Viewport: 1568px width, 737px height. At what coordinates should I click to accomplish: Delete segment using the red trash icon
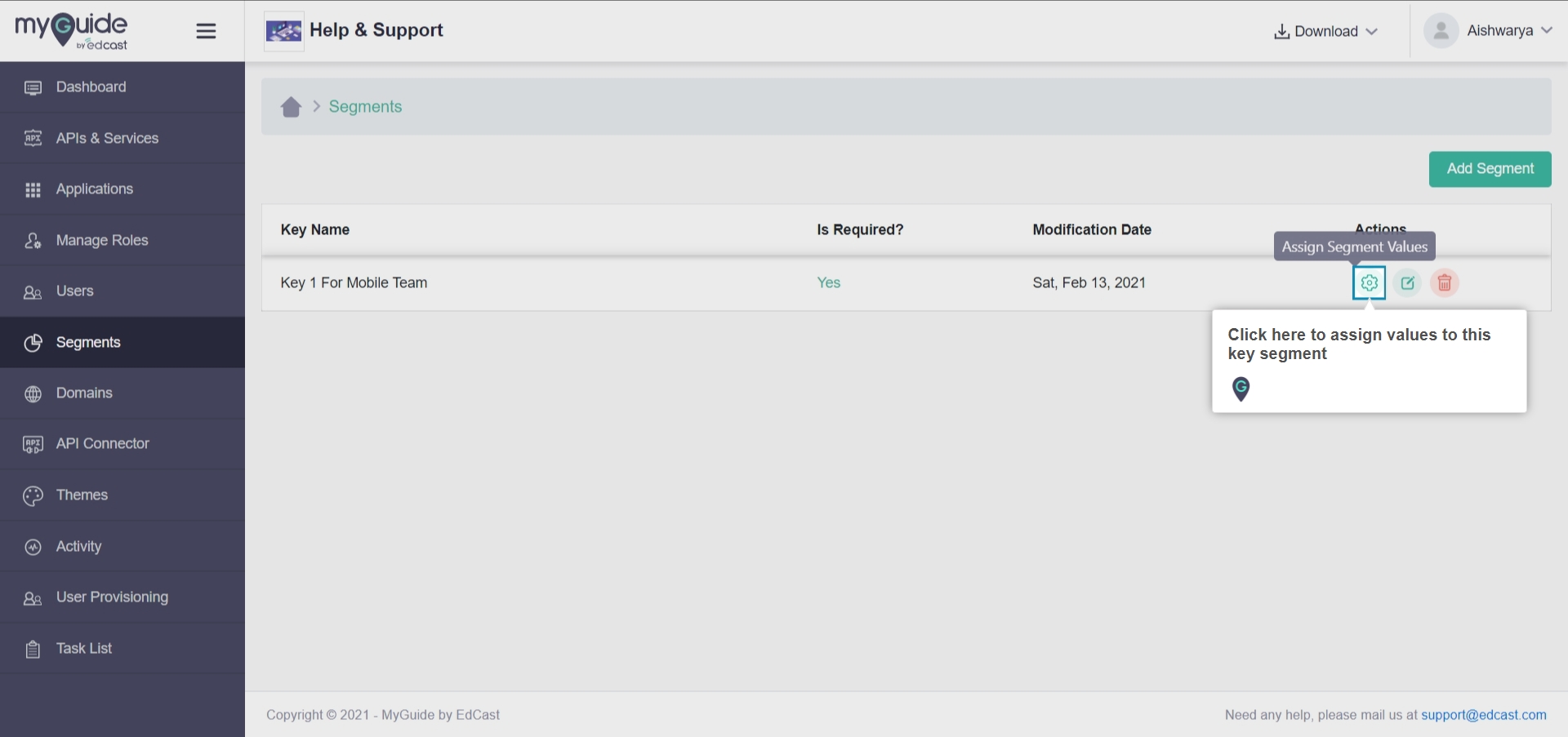[x=1445, y=283]
